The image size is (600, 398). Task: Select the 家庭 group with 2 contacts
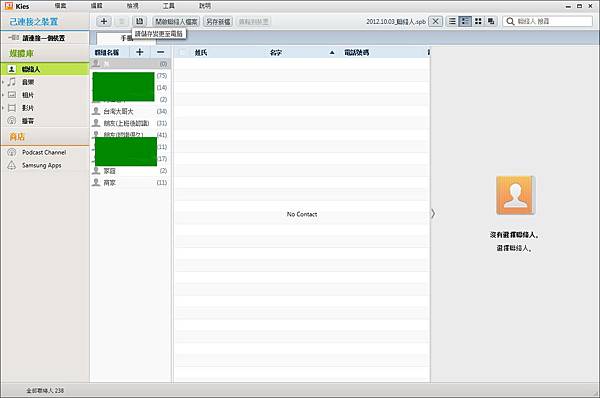(130, 171)
